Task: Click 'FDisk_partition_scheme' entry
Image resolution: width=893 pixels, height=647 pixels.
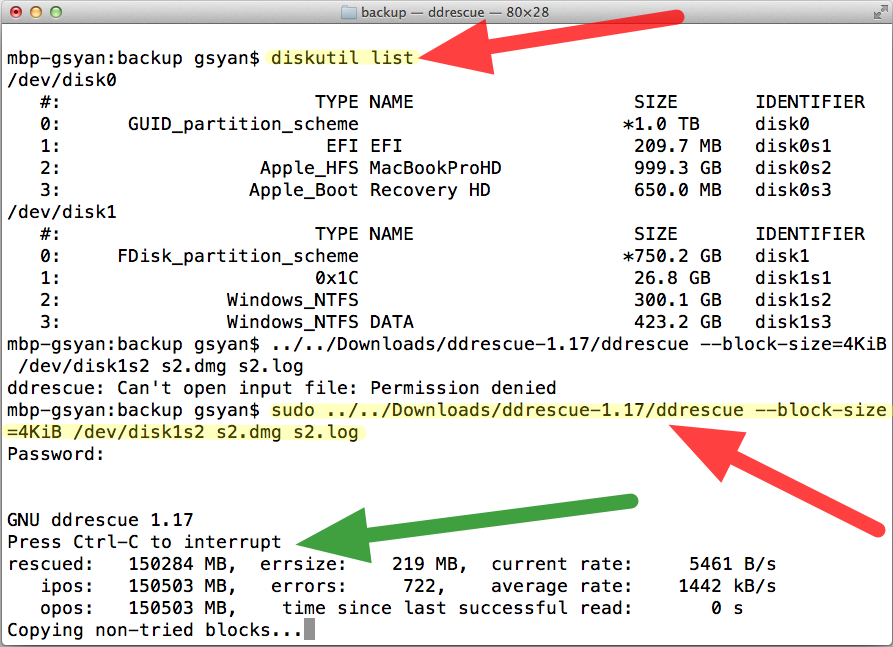Action: [238, 256]
